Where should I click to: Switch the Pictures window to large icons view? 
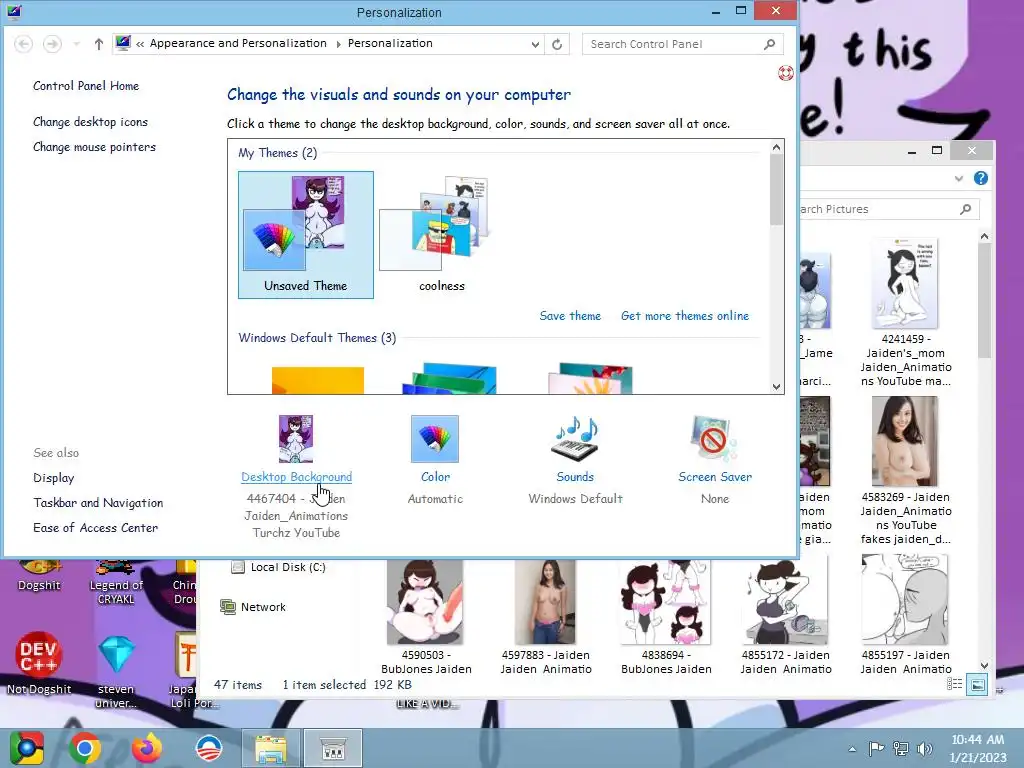point(977,684)
